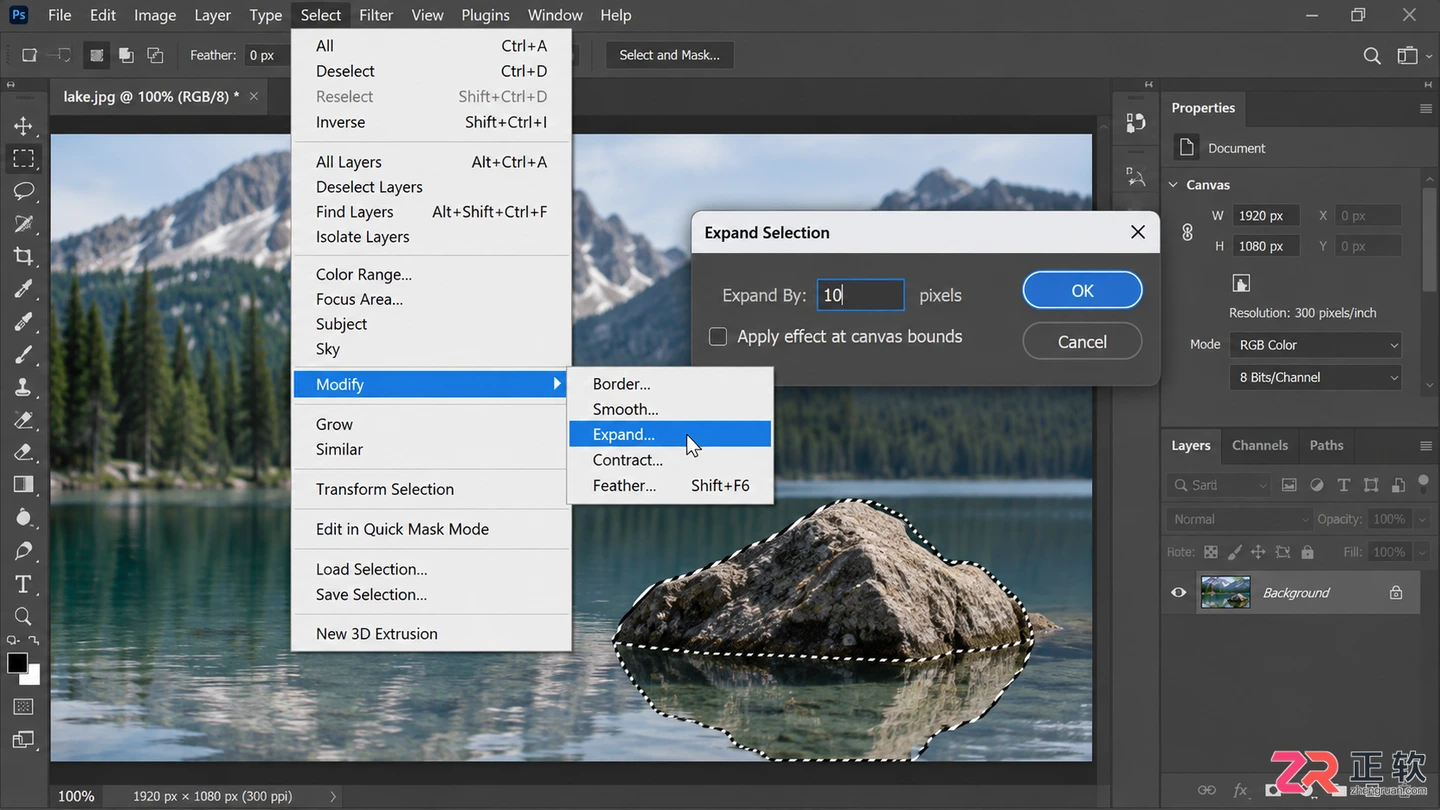Open the RGB Color mode dropdown
The width and height of the screenshot is (1440, 810).
pyautogui.click(x=1315, y=345)
